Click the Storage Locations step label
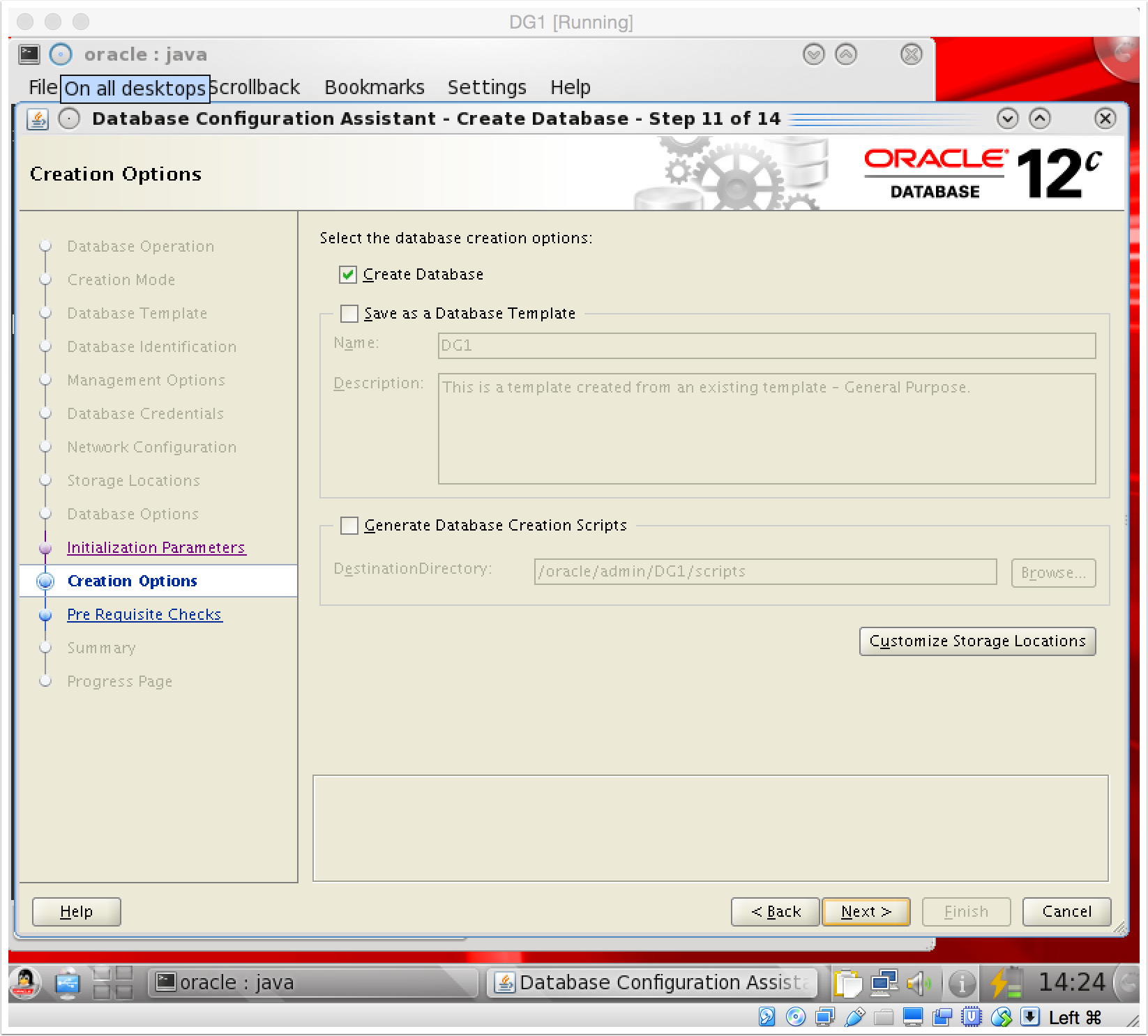This screenshot has height=1036, width=1148. (134, 480)
